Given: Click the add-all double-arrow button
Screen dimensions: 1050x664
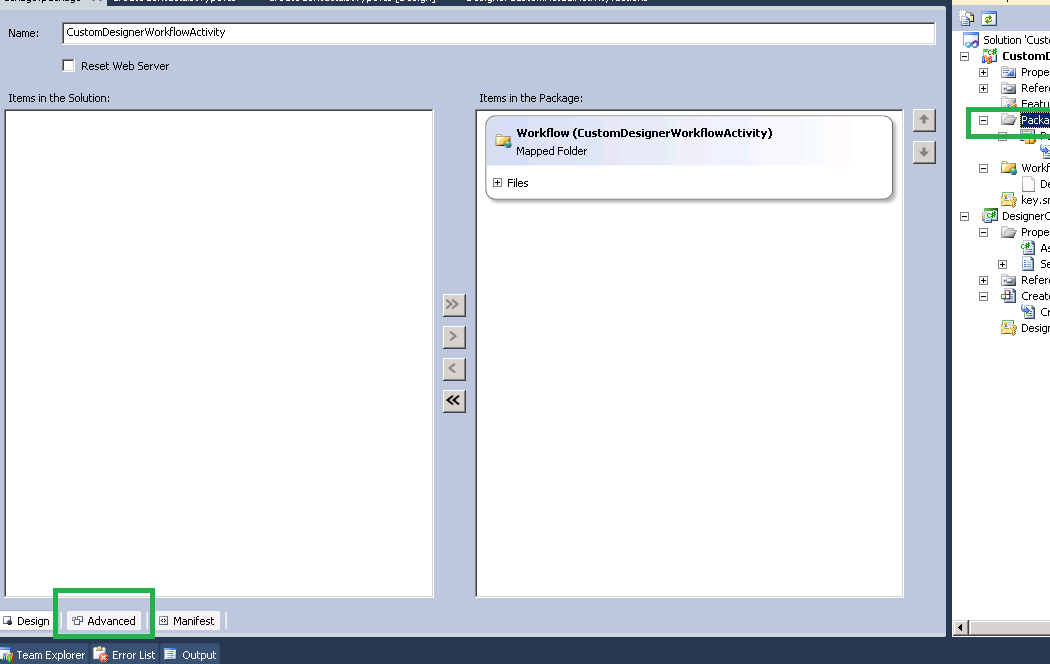Looking at the screenshot, I should 454,304.
